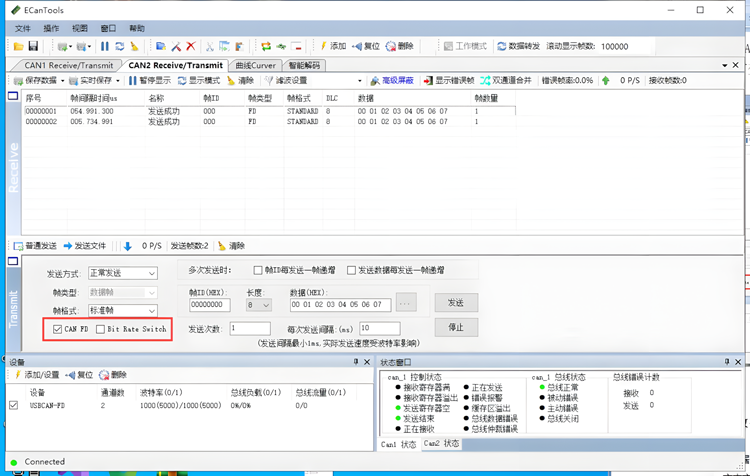Image resolution: width=750 pixels, height=476 pixels.
Task: Click the 帧ID(HEX) input field
Action: (x=209, y=304)
